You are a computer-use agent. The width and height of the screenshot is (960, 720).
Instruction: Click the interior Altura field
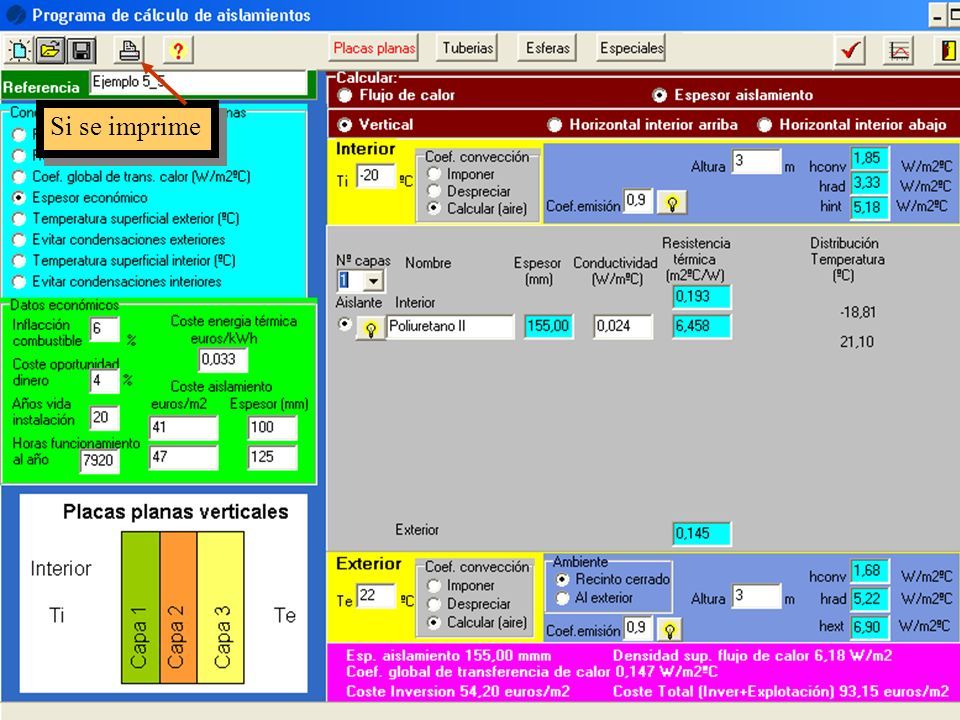(x=756, y=162)
